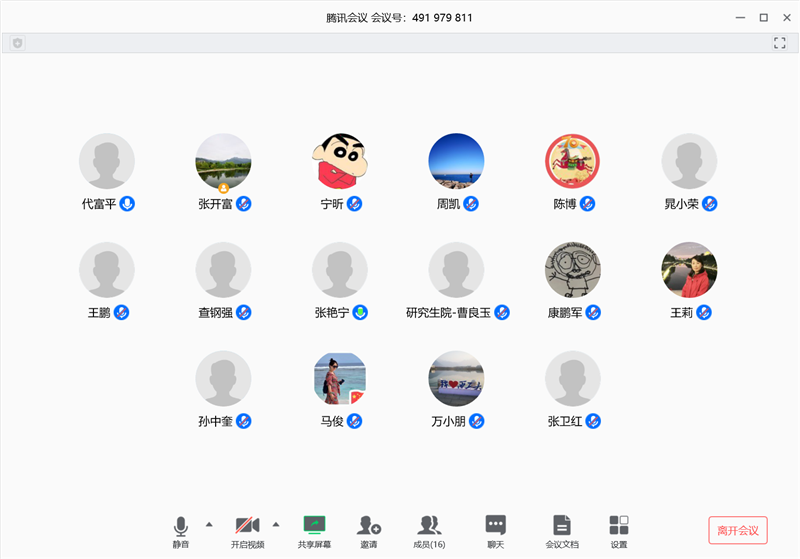Click the shield security icon at top left
800x559 pixels.
point(18,43)
